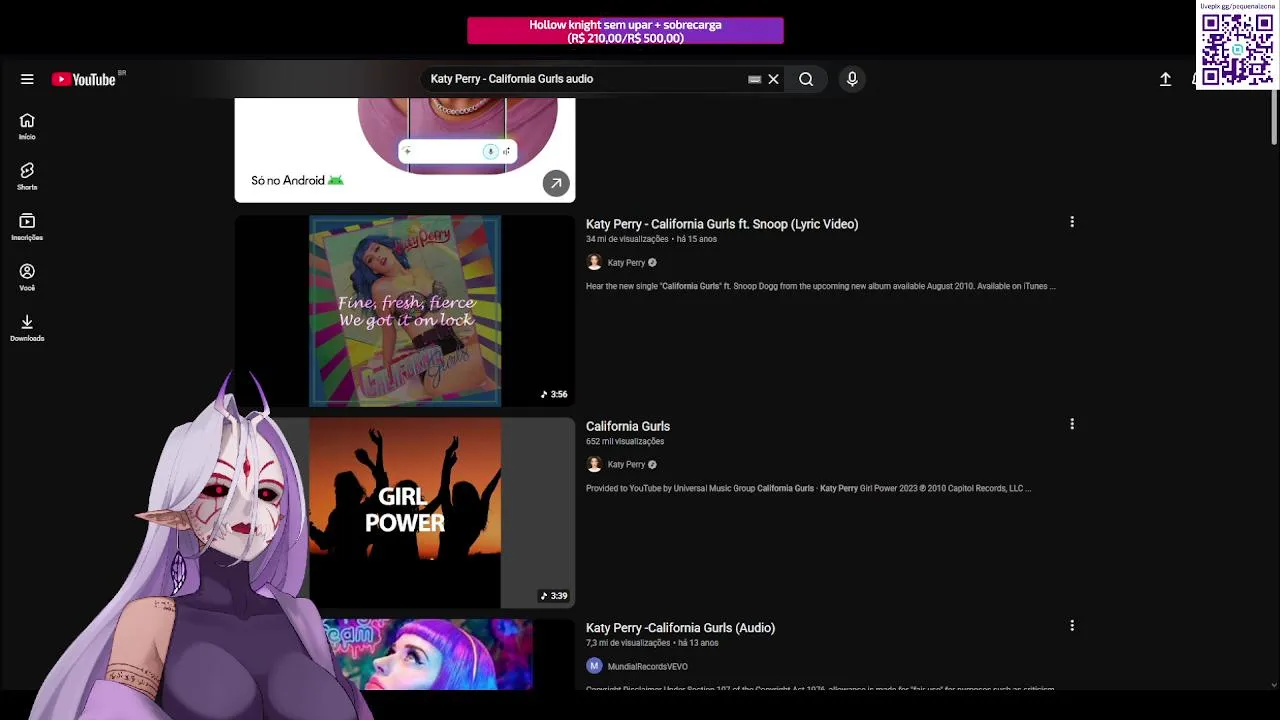Click the scrollbar down arrow

(1274, 685)
